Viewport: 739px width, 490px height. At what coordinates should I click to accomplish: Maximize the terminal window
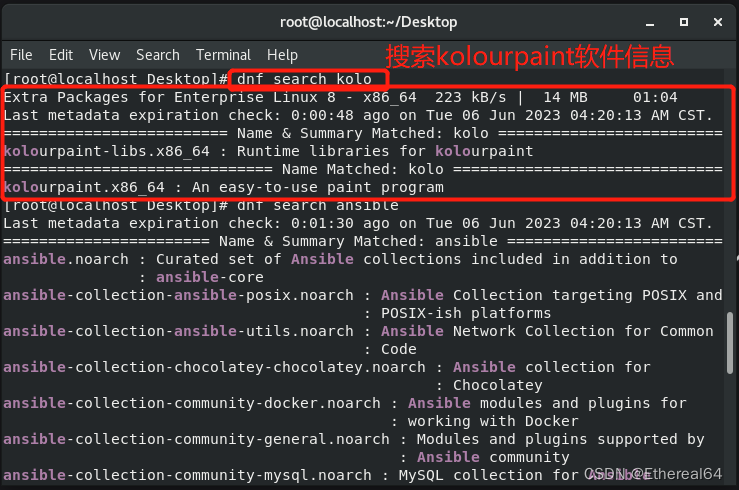[x=684, y=22]
